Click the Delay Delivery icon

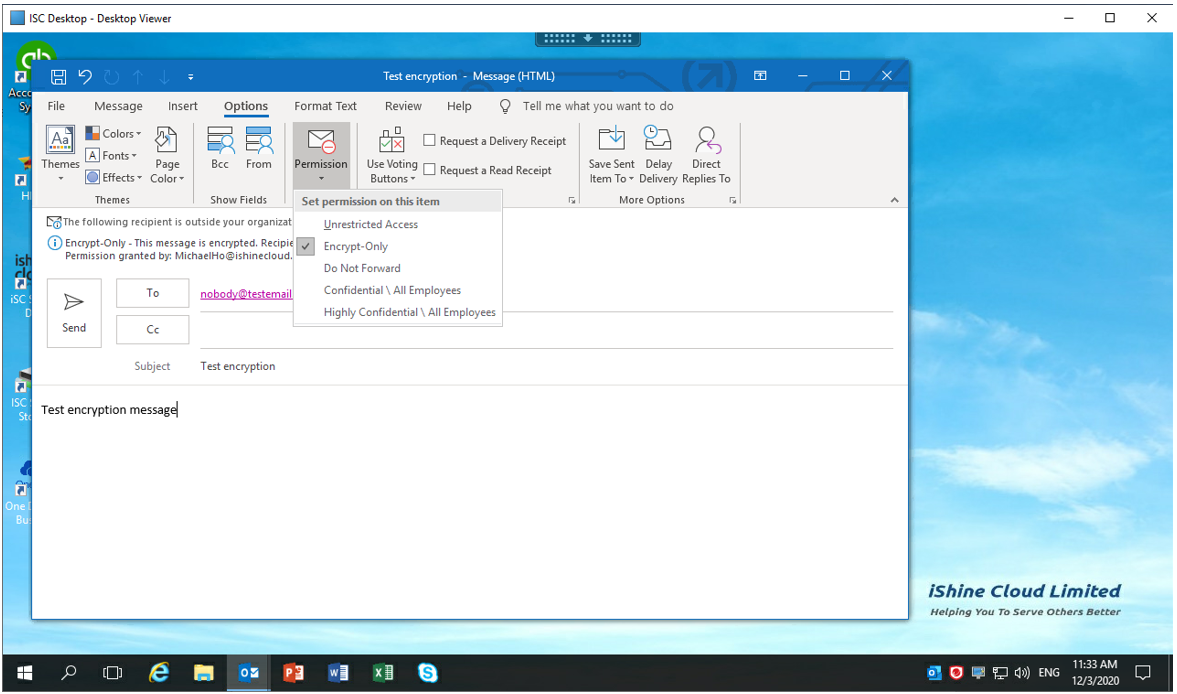click(x=658, y=155)
